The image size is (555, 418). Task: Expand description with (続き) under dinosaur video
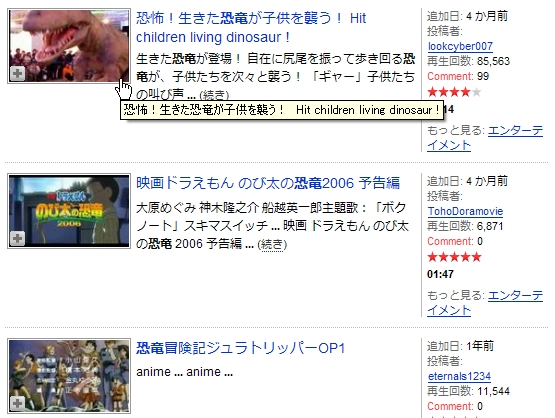coord(214,96)
